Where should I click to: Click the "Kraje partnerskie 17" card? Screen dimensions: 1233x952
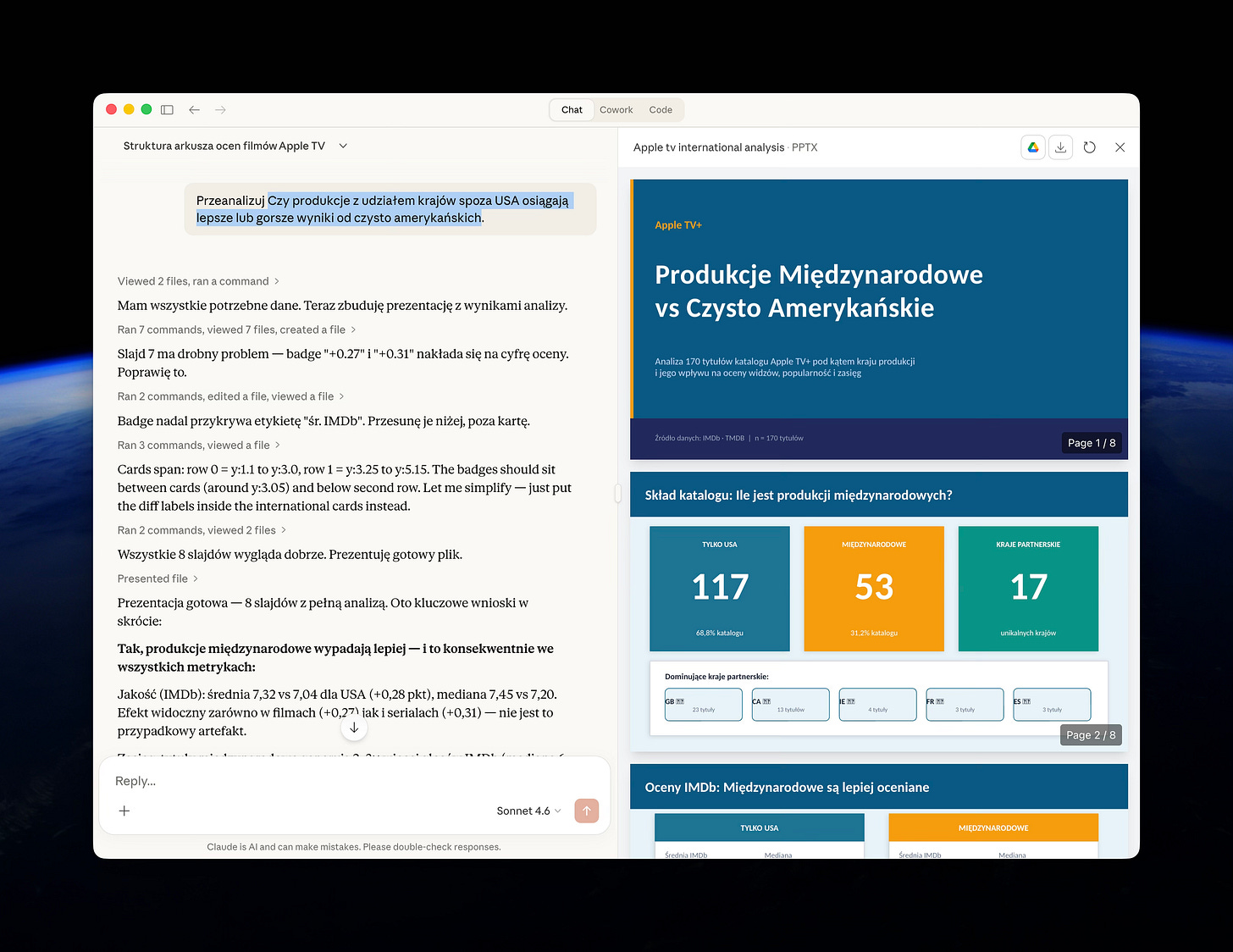click(1028, 589)
